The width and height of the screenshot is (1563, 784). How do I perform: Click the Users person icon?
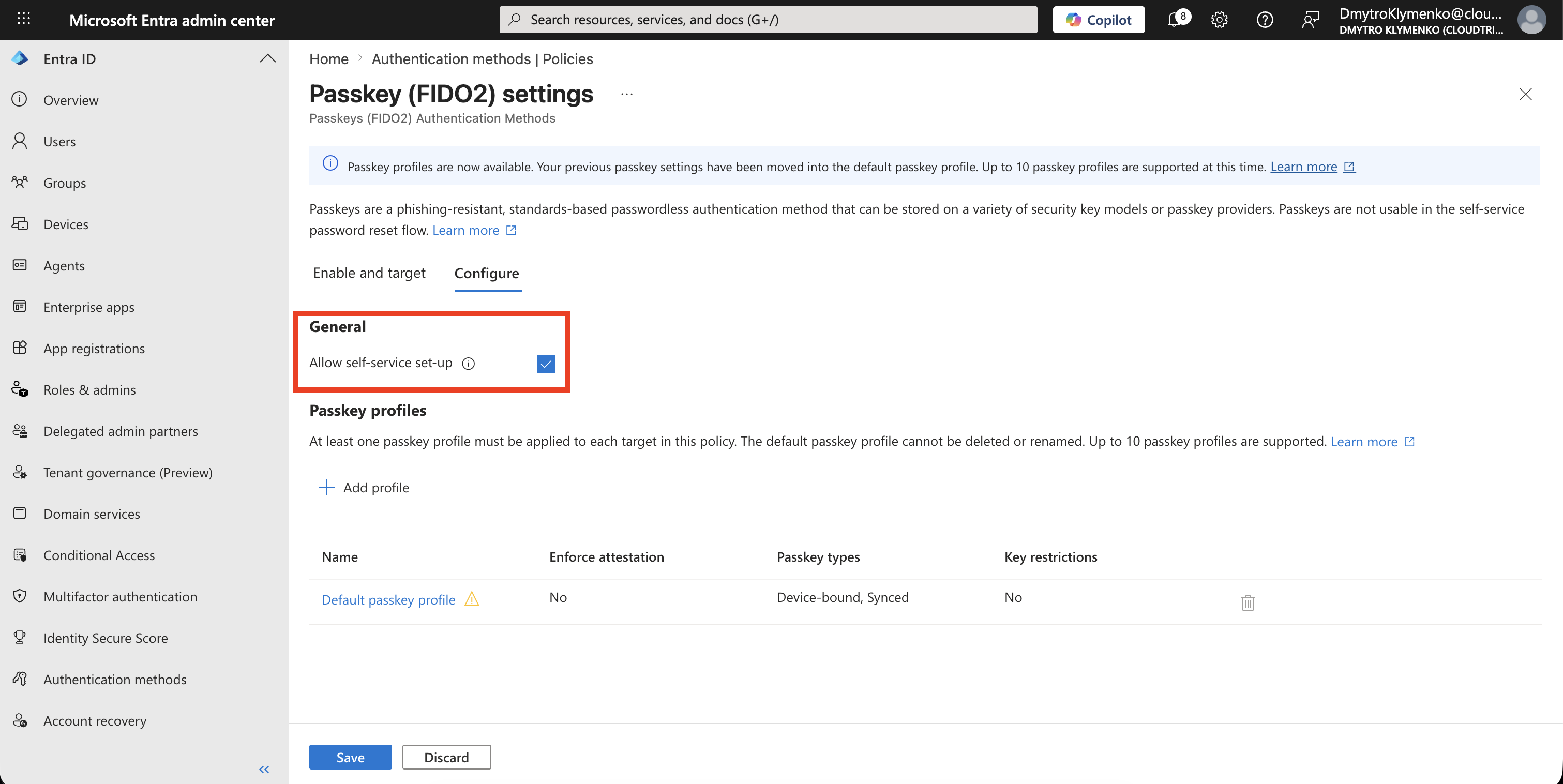(20, 141)
